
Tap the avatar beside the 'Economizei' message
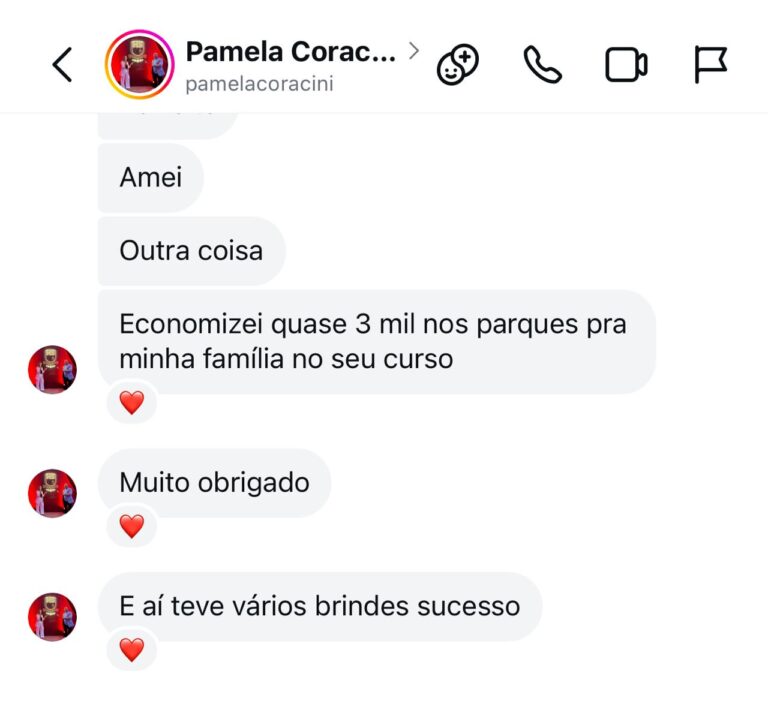(52, 370)
